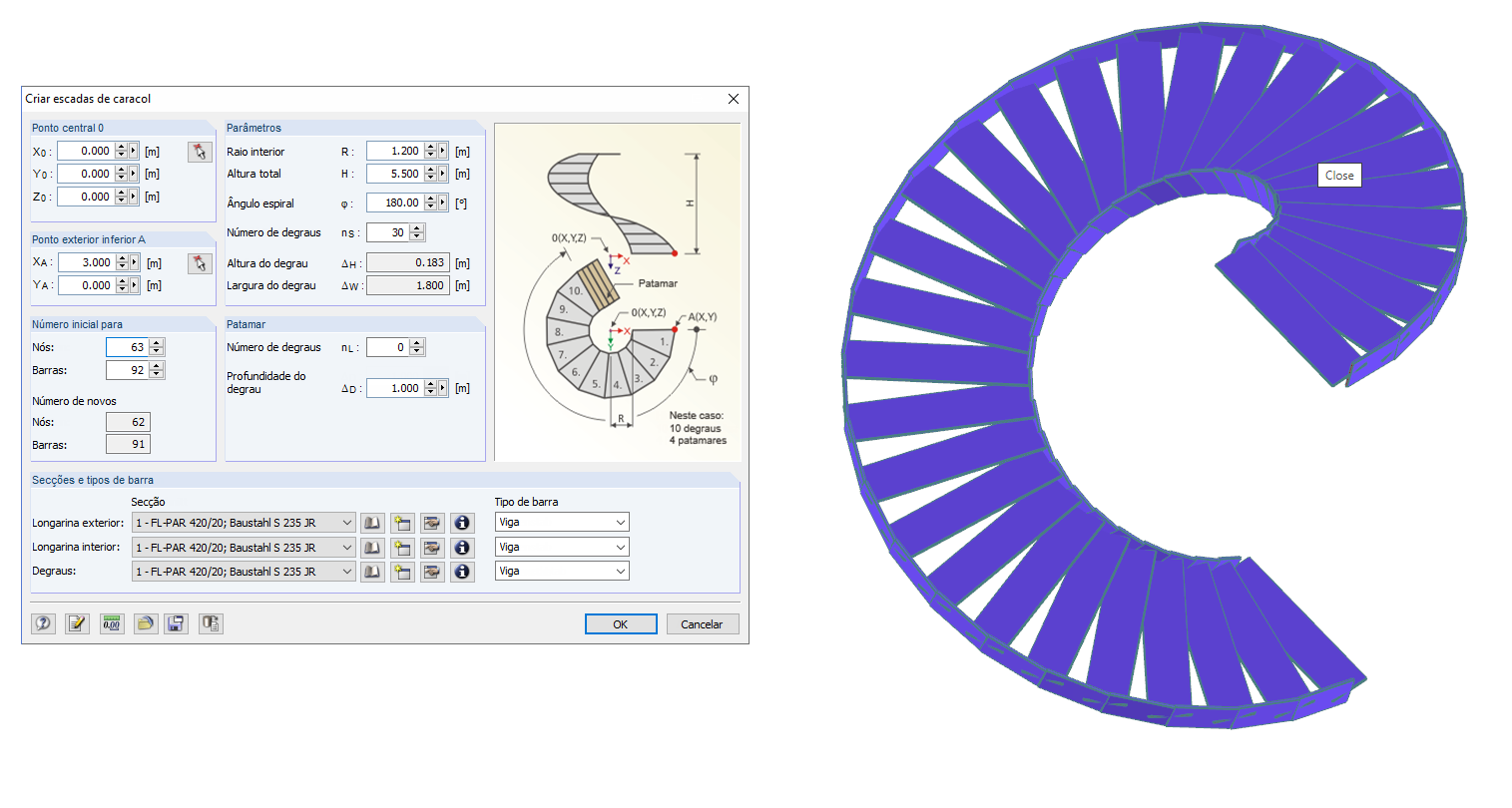Click the notepad with pencil icon in the footer

(77, 623)
